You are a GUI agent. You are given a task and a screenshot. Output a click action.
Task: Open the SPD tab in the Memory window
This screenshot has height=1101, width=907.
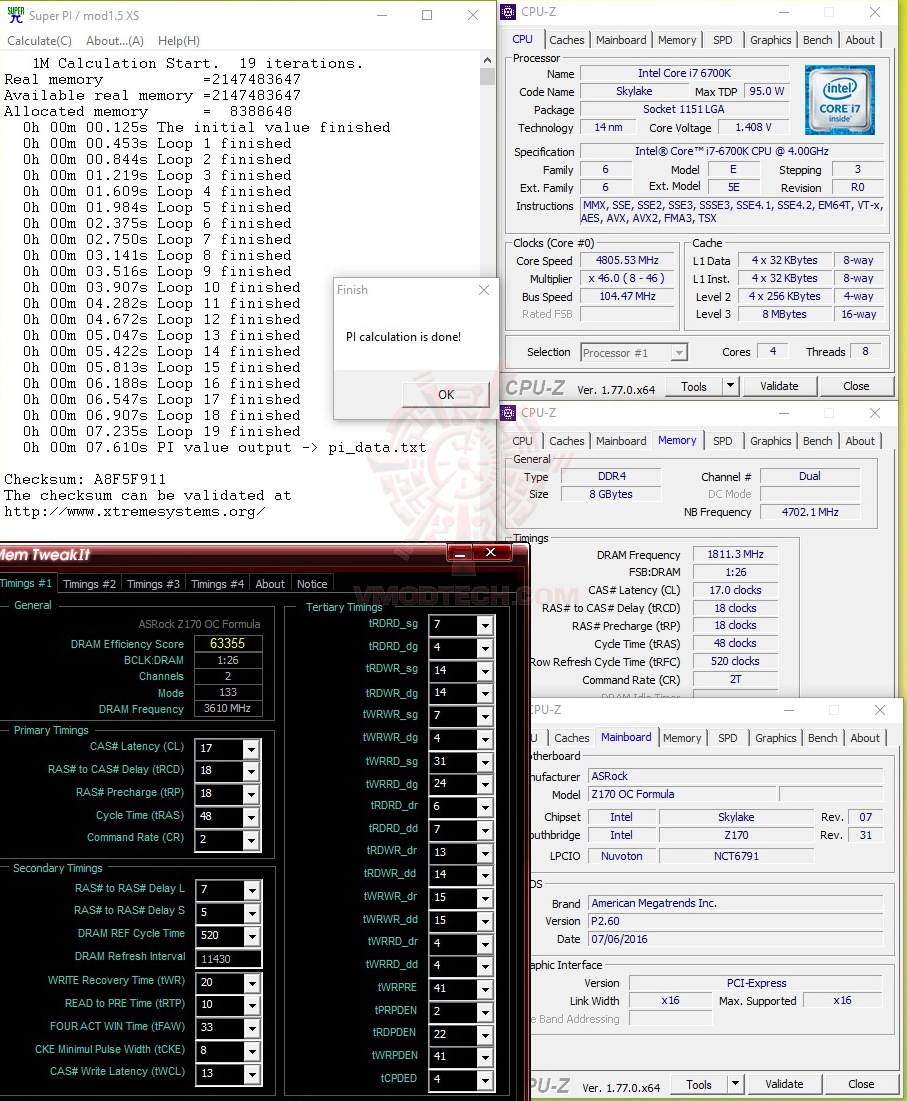(x=723, y=441)
